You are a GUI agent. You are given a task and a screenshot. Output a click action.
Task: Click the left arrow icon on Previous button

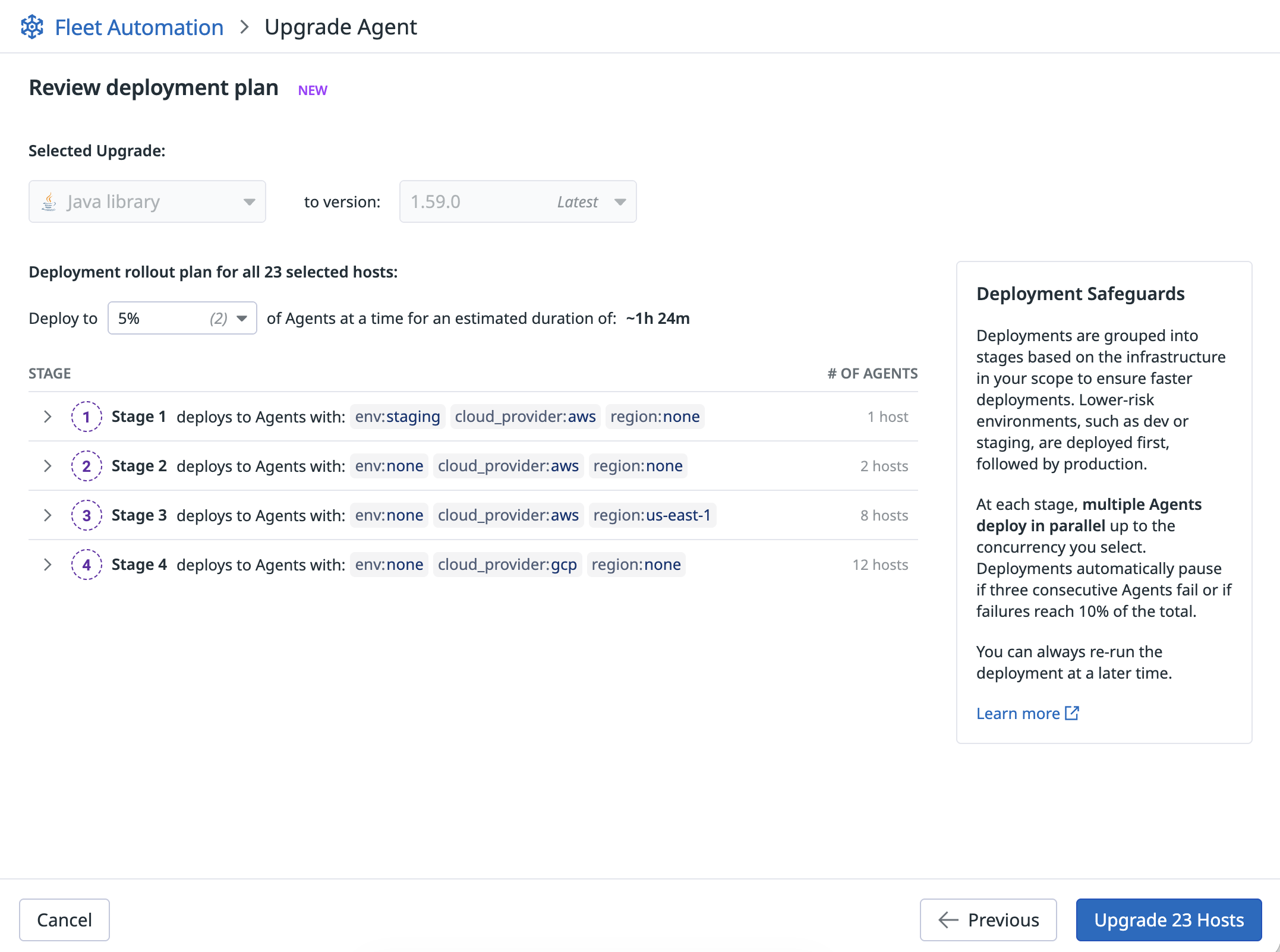pos(948,920)
